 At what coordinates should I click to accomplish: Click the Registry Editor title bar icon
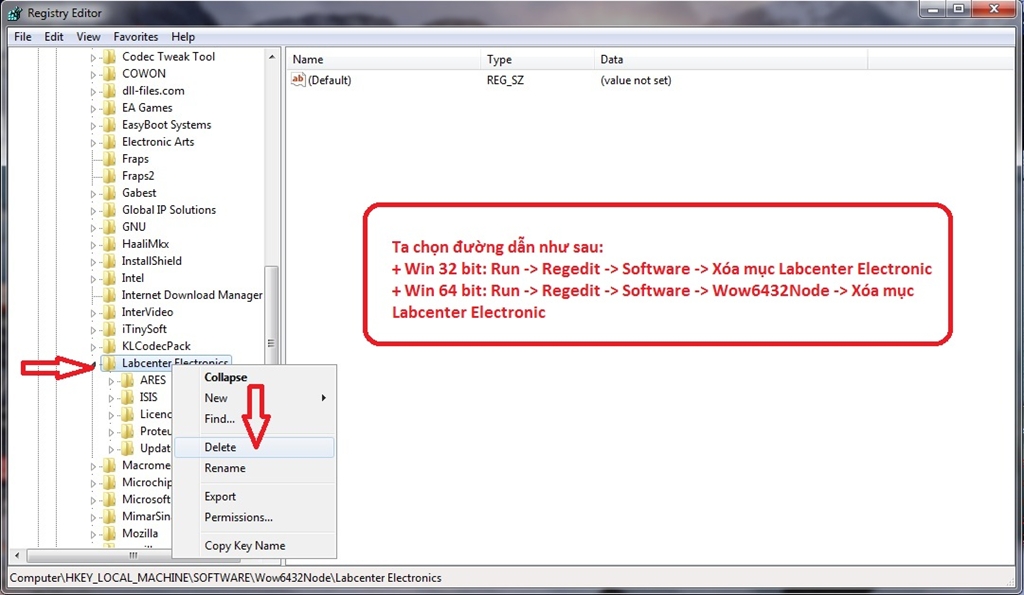[14, 13]
